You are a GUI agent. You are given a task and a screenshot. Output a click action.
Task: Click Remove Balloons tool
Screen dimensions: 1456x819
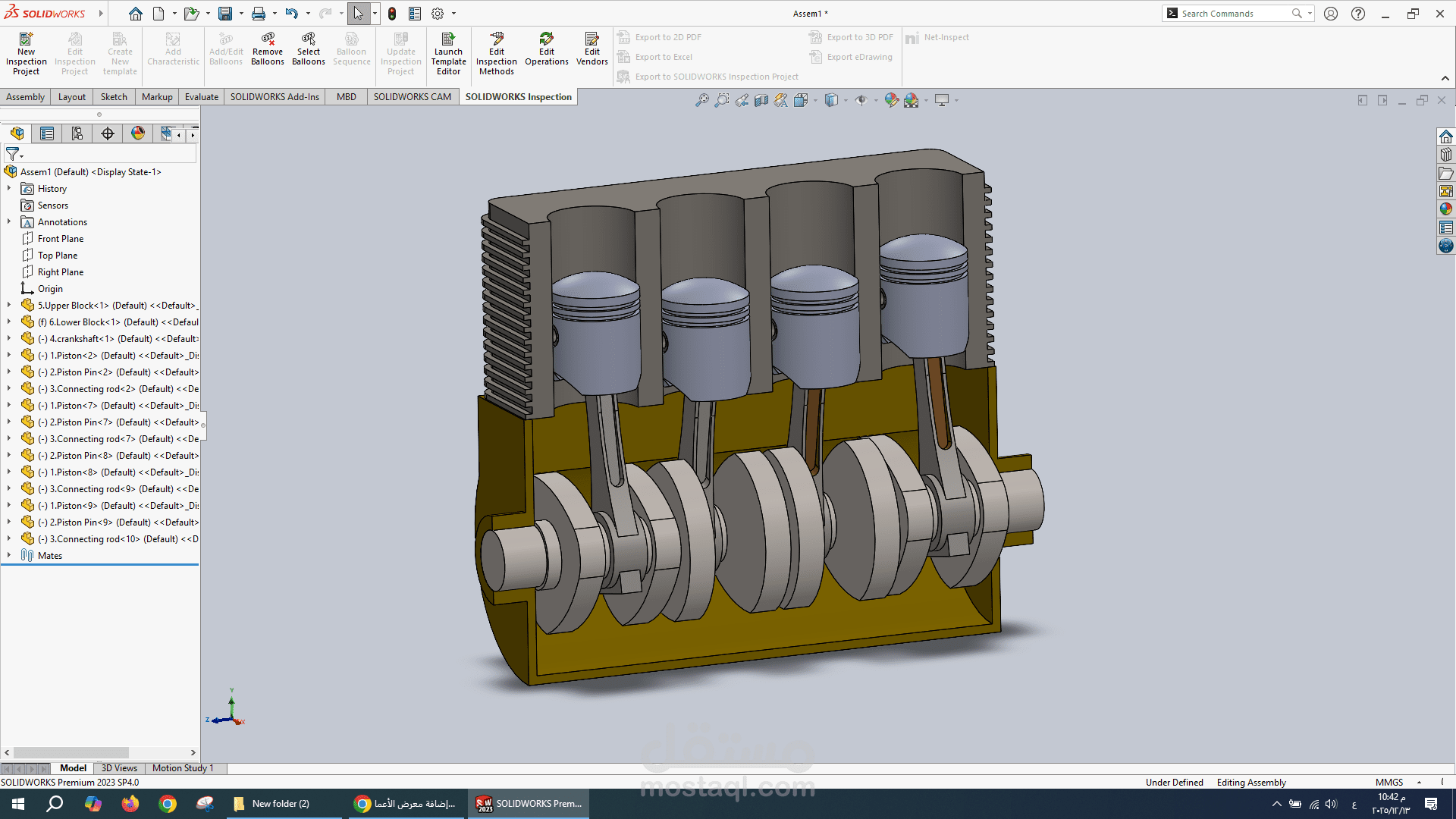268,49
